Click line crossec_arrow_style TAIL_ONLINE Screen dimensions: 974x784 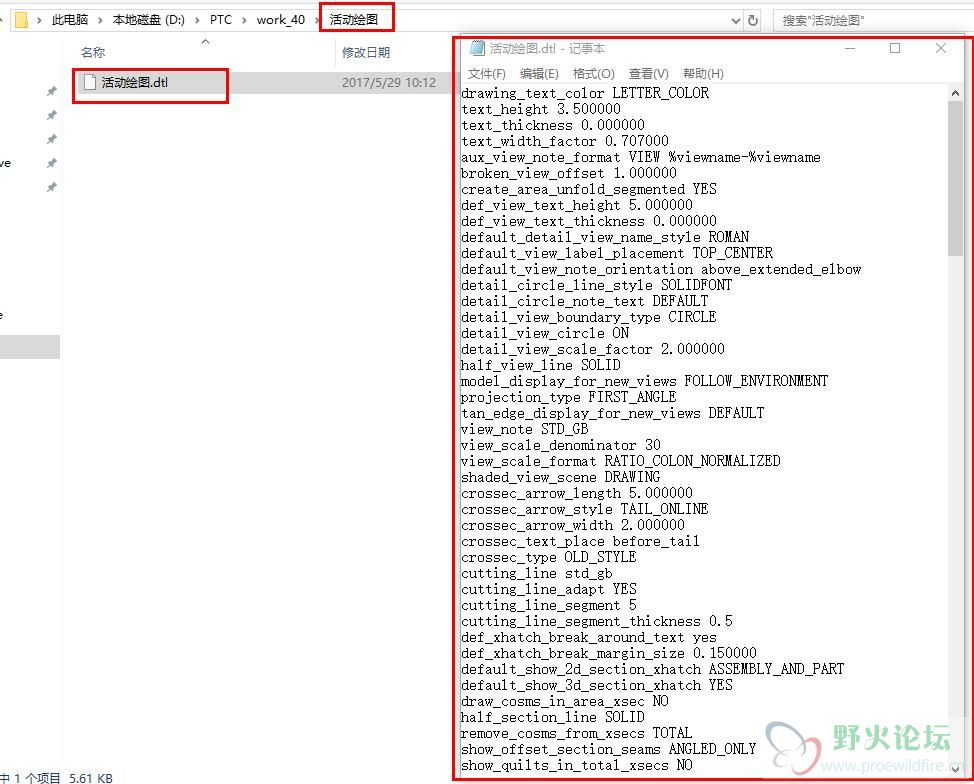585,509
